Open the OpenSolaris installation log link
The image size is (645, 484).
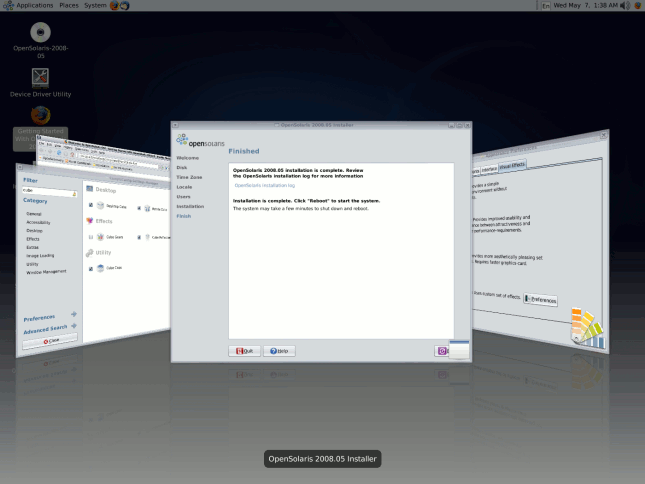[x=264, y=185]
